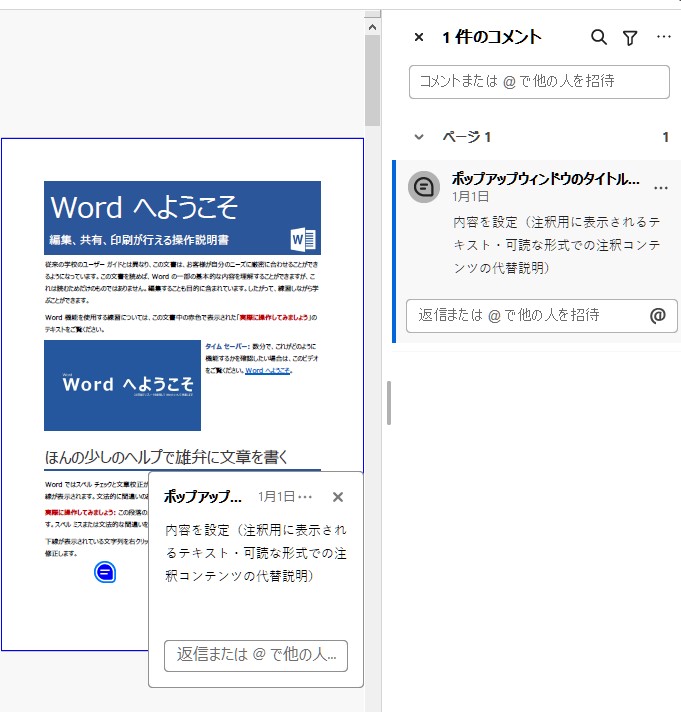The height and width of the screenshot is (712, 681).
Task: Close the comments panel with the X
Action: [x=419, y=37]
